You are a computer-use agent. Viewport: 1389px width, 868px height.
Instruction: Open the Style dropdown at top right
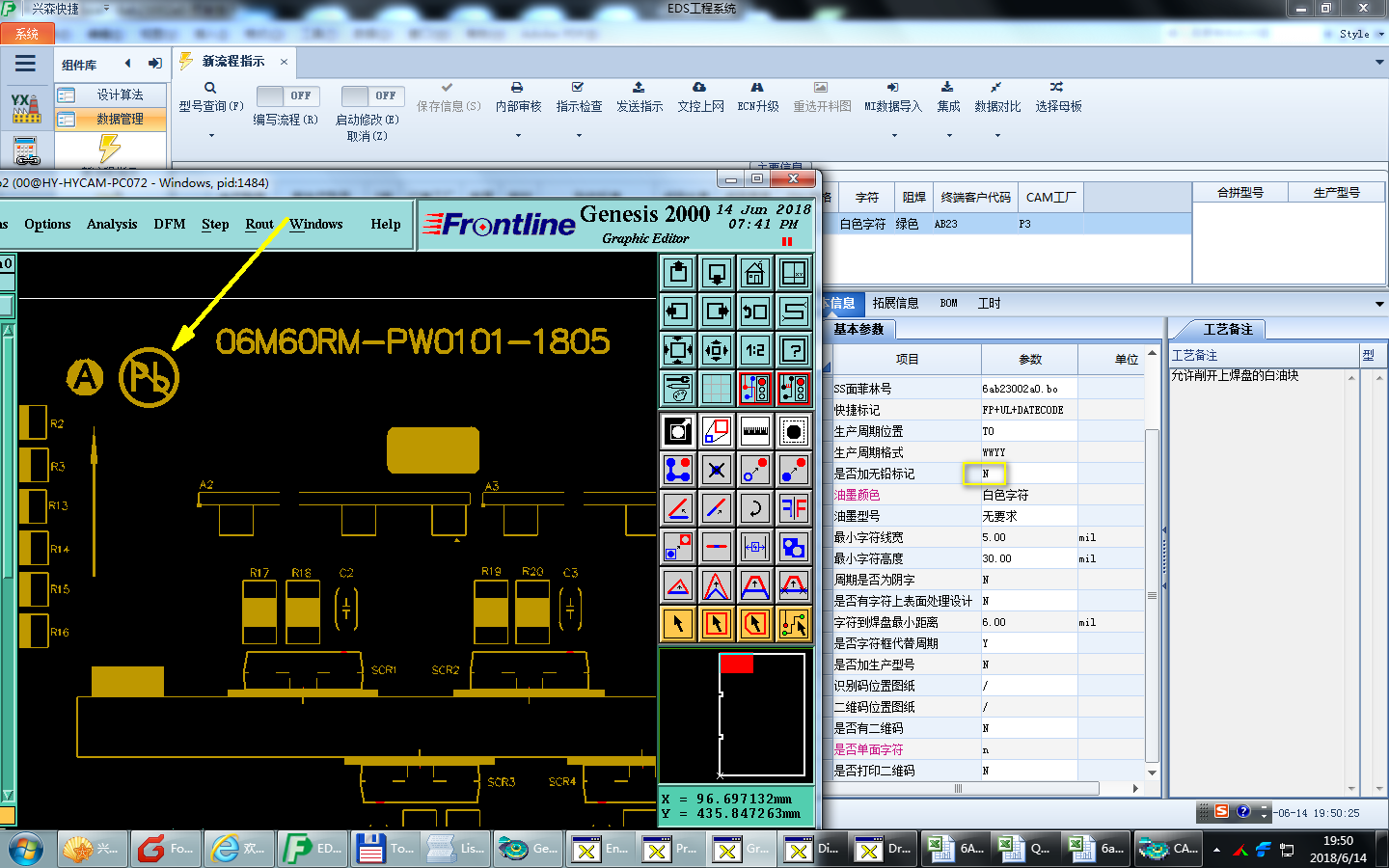point(1361,34)
